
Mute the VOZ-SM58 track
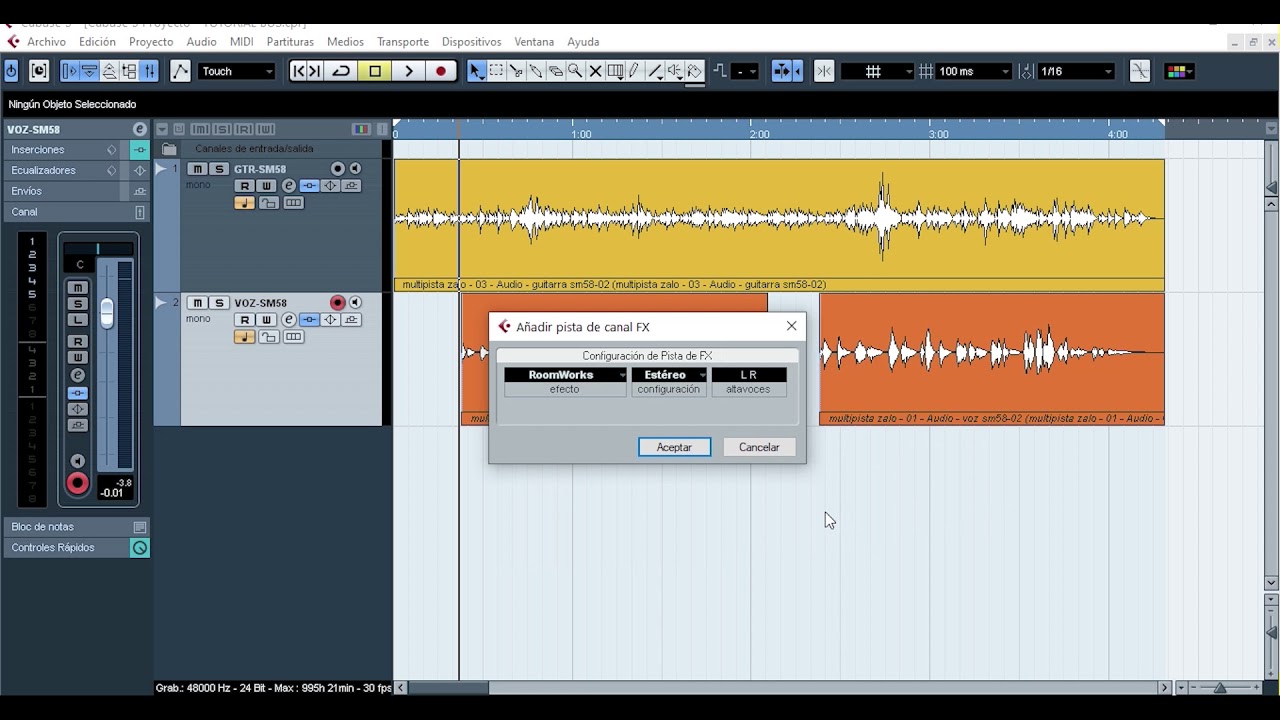(x=198, y=303)
